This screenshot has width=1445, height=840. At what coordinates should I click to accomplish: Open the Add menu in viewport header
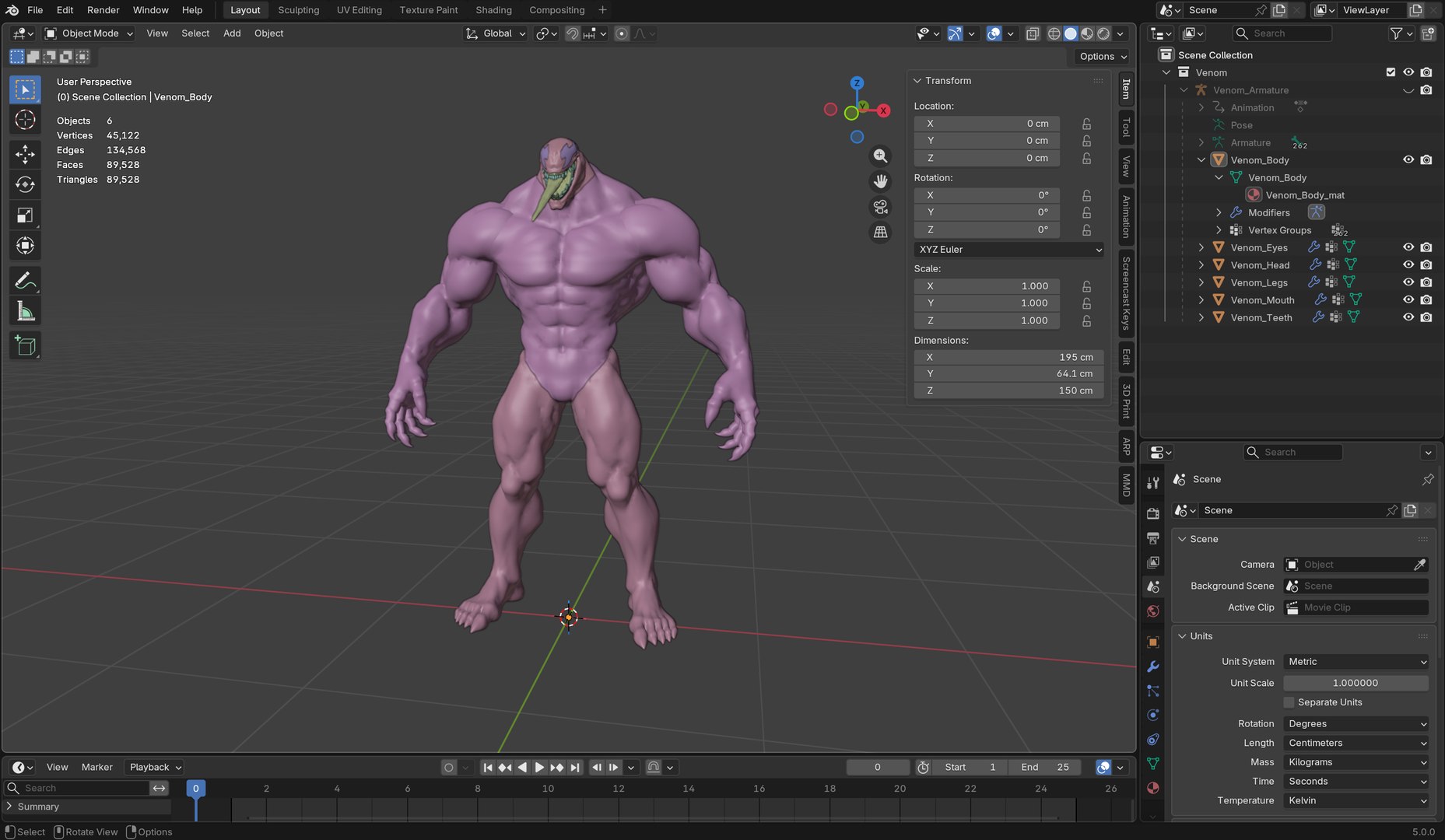point(232,33)
